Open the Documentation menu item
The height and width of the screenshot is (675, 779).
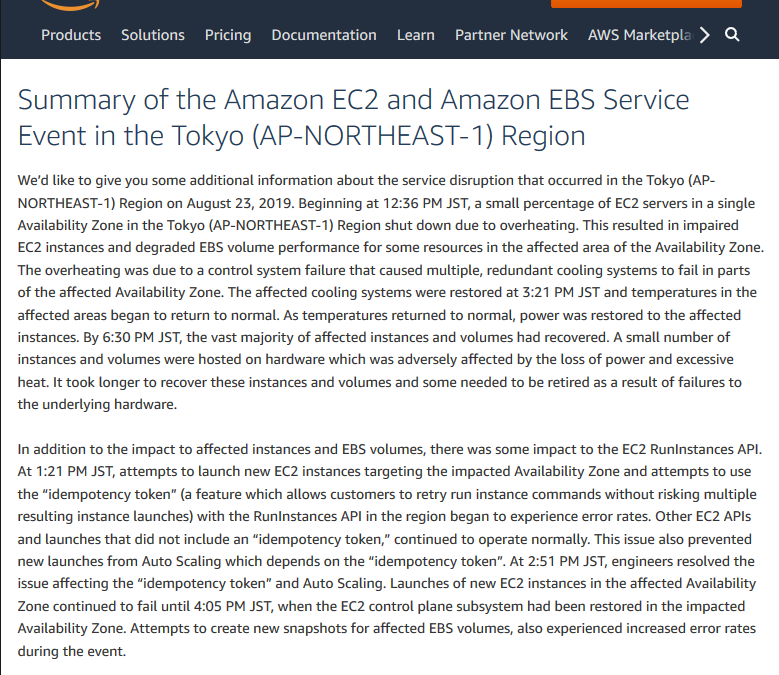(324, 35)
